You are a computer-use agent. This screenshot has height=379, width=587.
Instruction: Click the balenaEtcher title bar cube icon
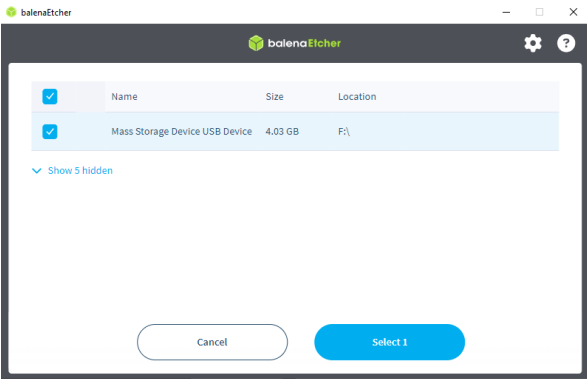[11, 12]
